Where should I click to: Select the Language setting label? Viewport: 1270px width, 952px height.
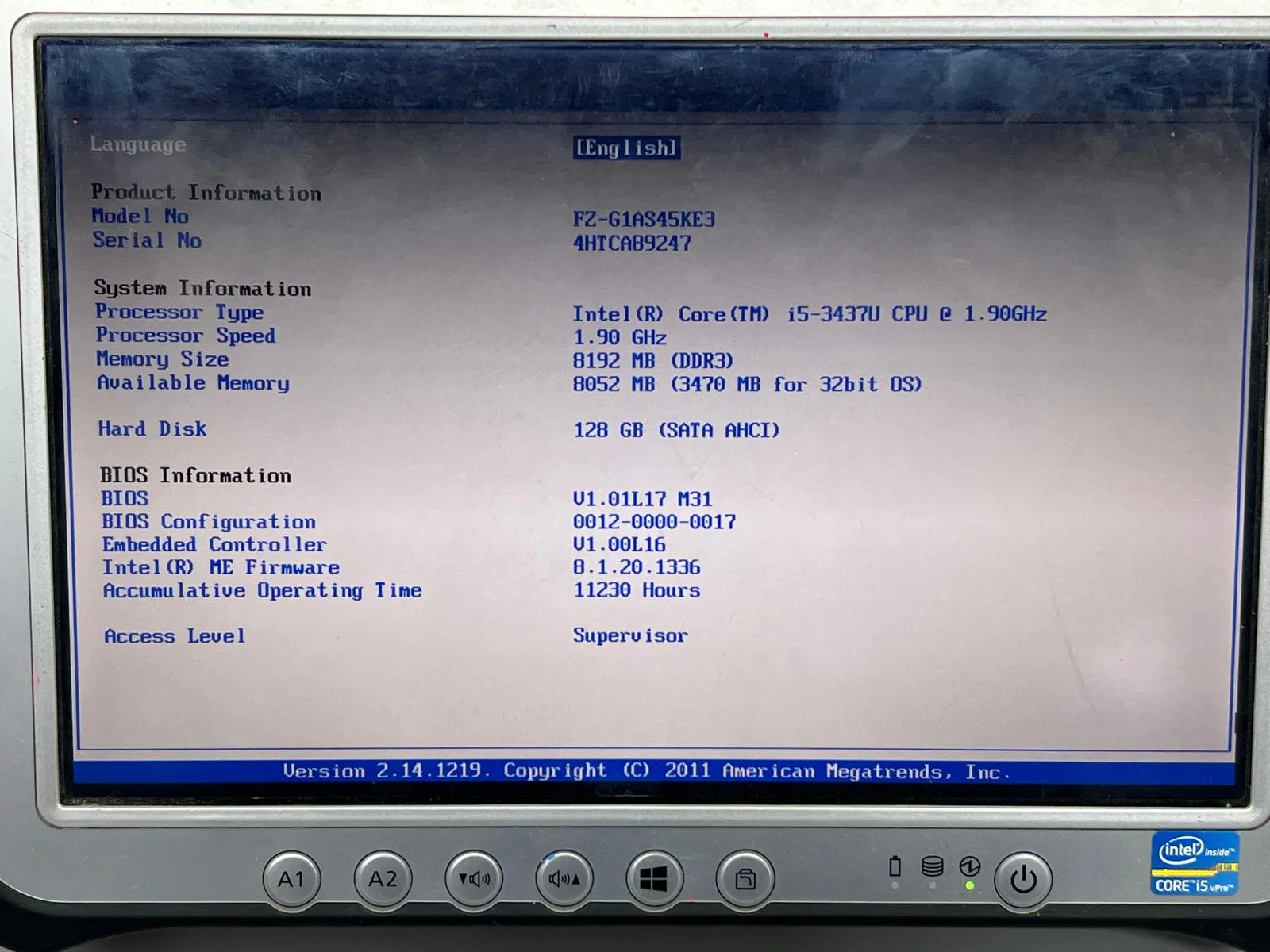click(x=138, y=144)
